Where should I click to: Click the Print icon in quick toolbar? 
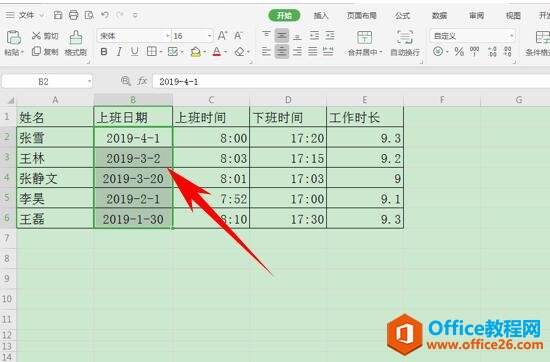point(73,15)
